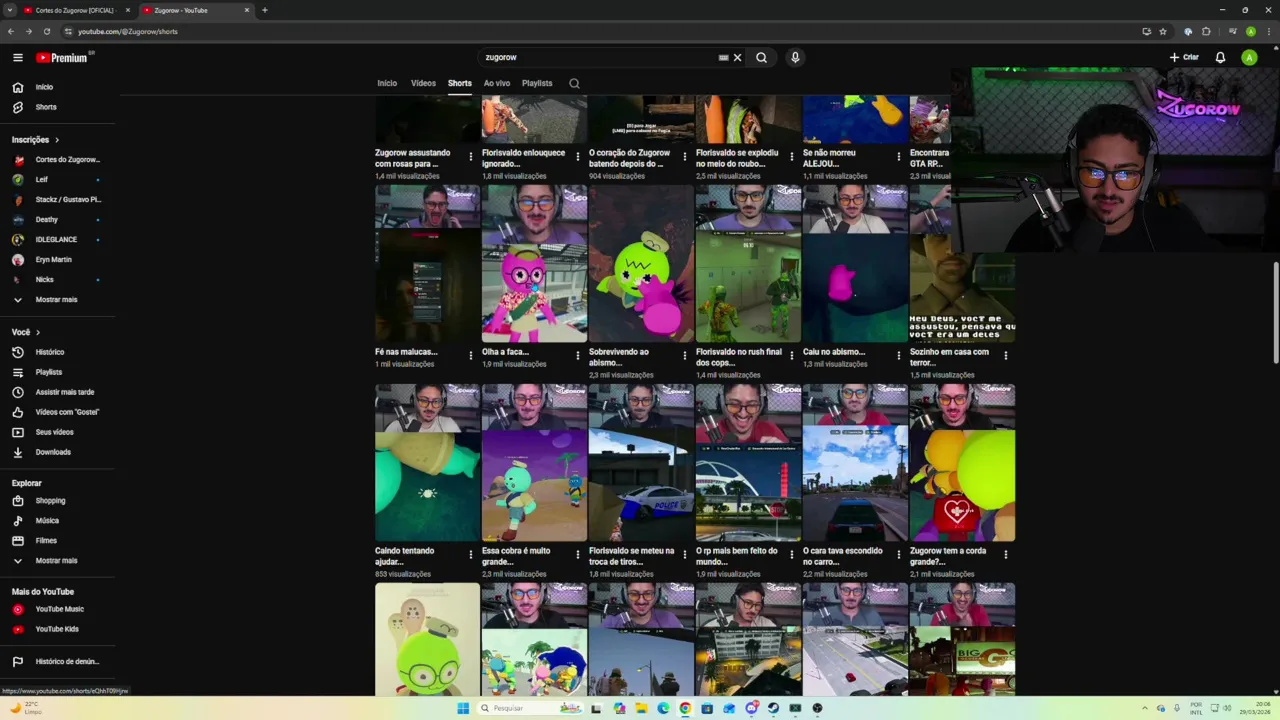Image resolution: width=1280 pixels, height=720 pixels.
Task: Reload the page in browser
Action: 46,31
